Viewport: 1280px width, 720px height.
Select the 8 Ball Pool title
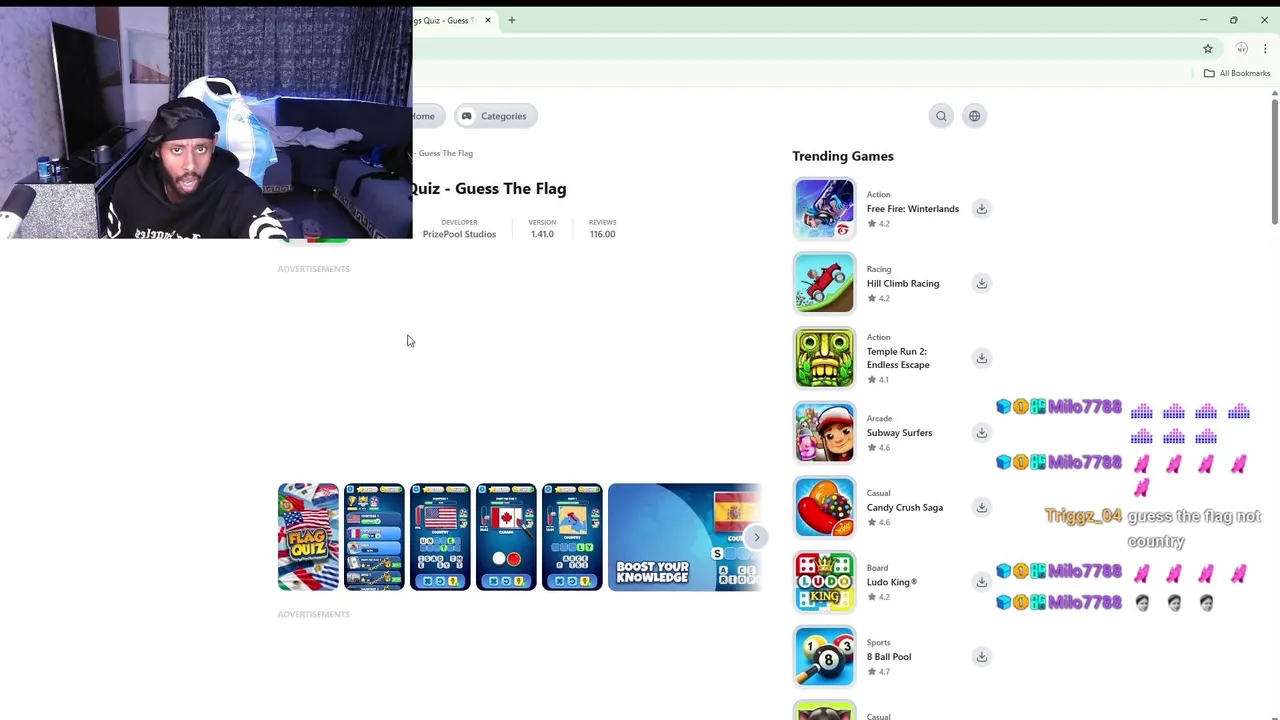(x=889, y=657)
